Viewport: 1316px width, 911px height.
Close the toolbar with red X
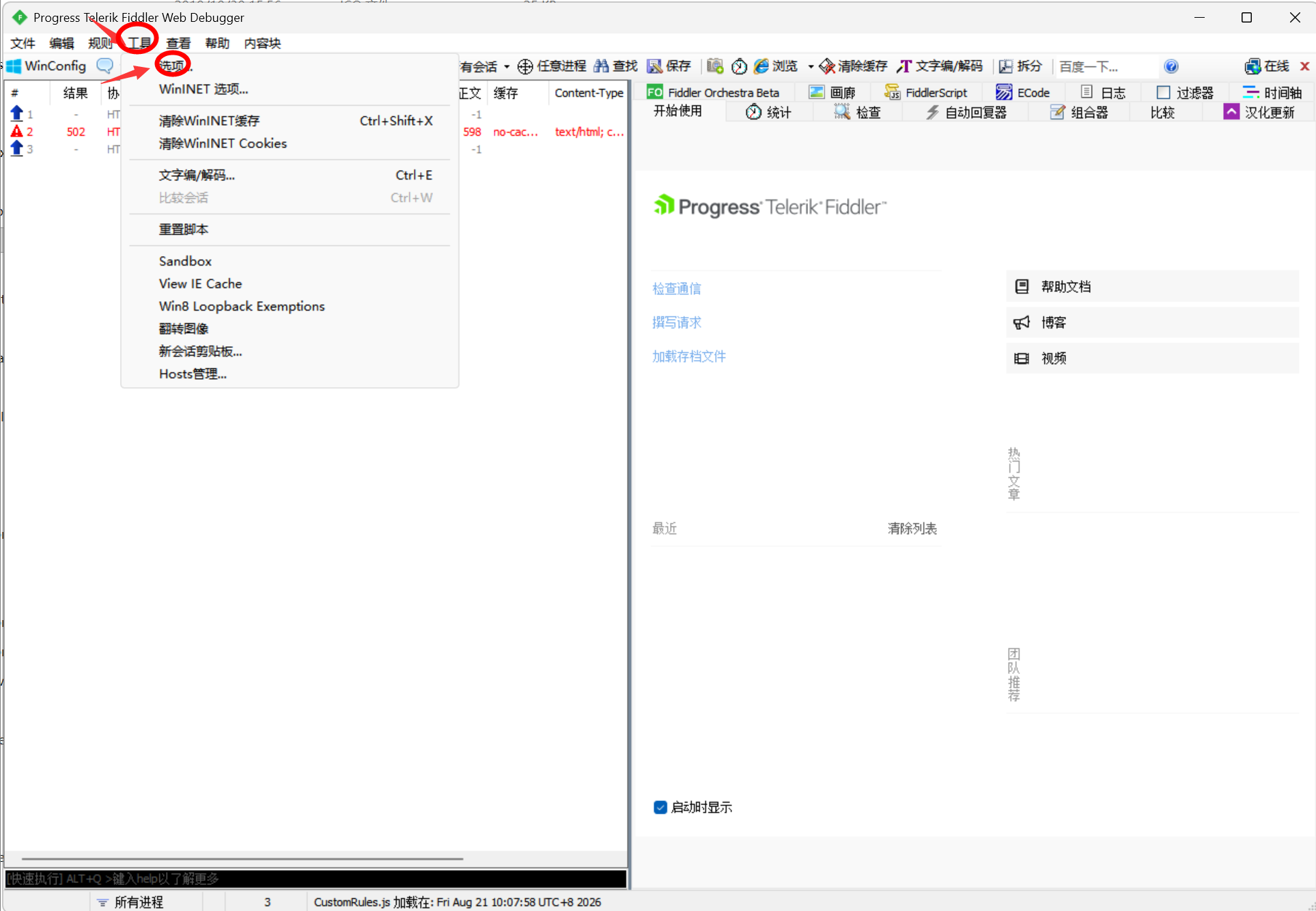(x=1304, y=66)
